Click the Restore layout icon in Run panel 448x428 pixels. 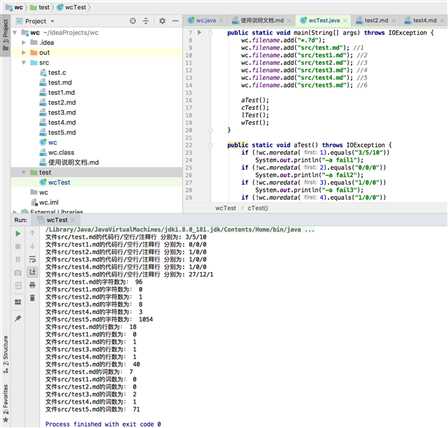click(x=18, y=302)
